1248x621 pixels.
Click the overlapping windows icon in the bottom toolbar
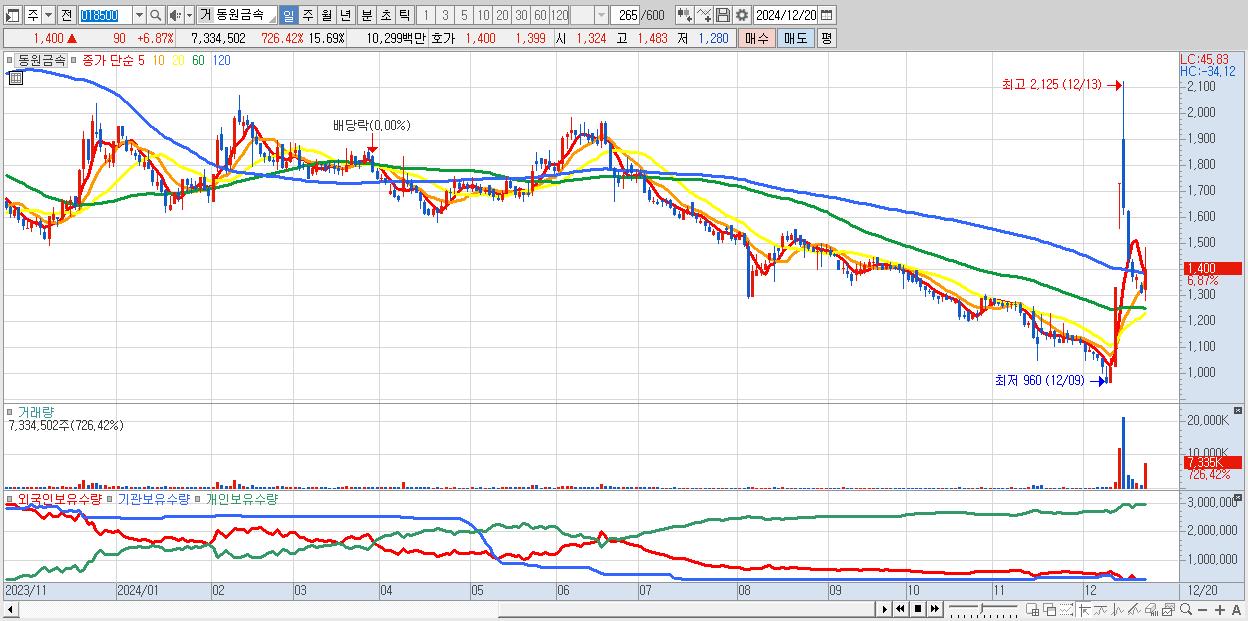pos(1050,610)
